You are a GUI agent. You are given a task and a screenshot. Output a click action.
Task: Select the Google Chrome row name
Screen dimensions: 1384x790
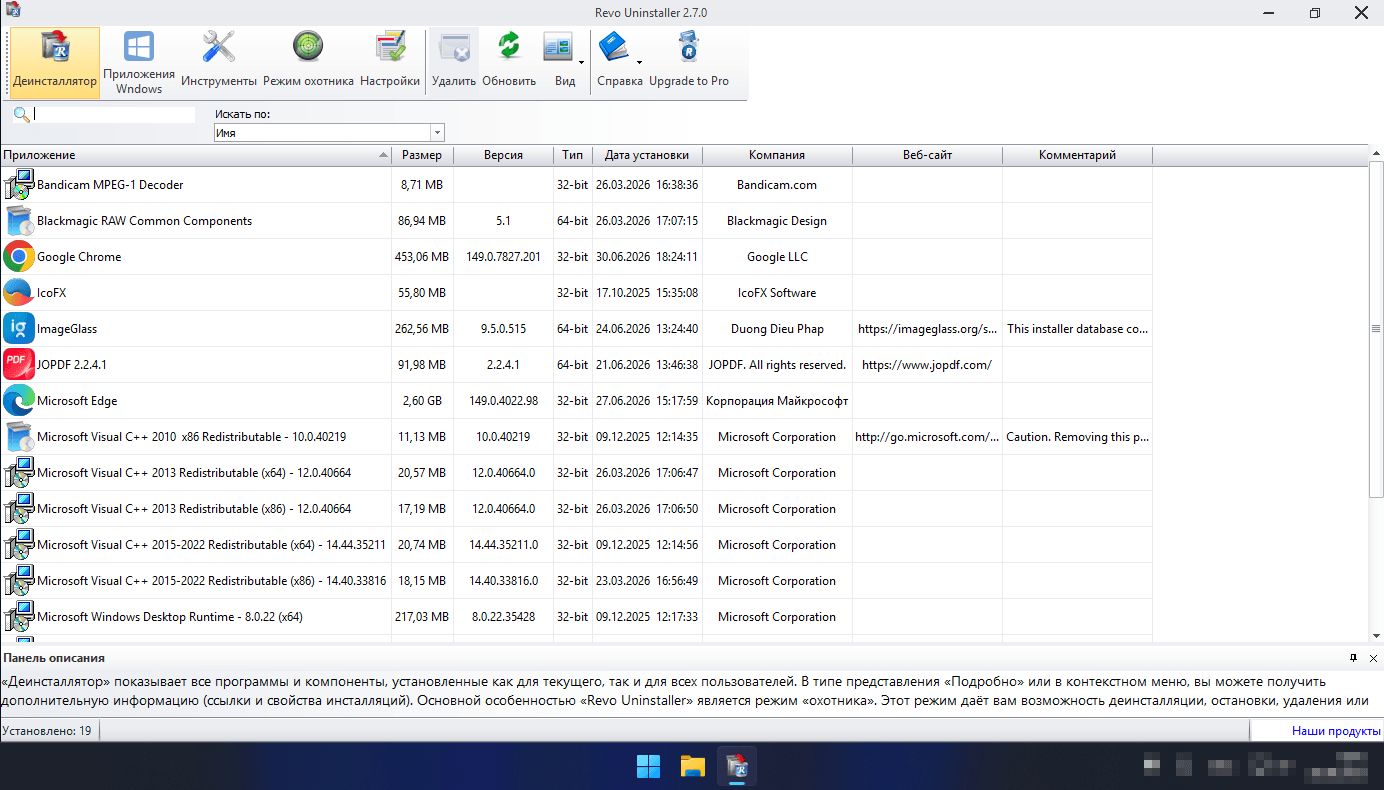point(79,257)
